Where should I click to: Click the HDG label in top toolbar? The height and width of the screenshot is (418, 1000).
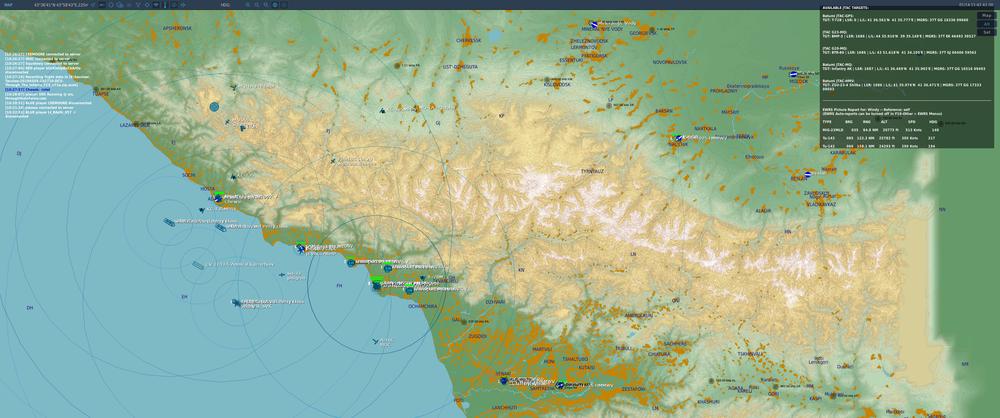click(225, 4)
